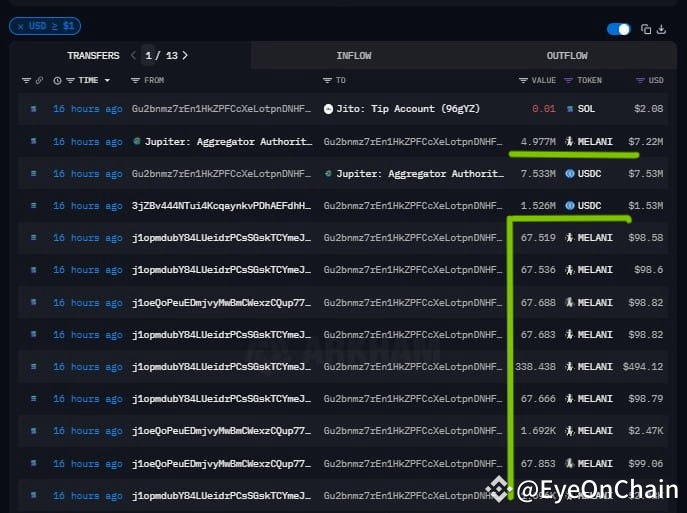
Task: Click the 16 hours ago time on SOL row
Action: [88, 109]
